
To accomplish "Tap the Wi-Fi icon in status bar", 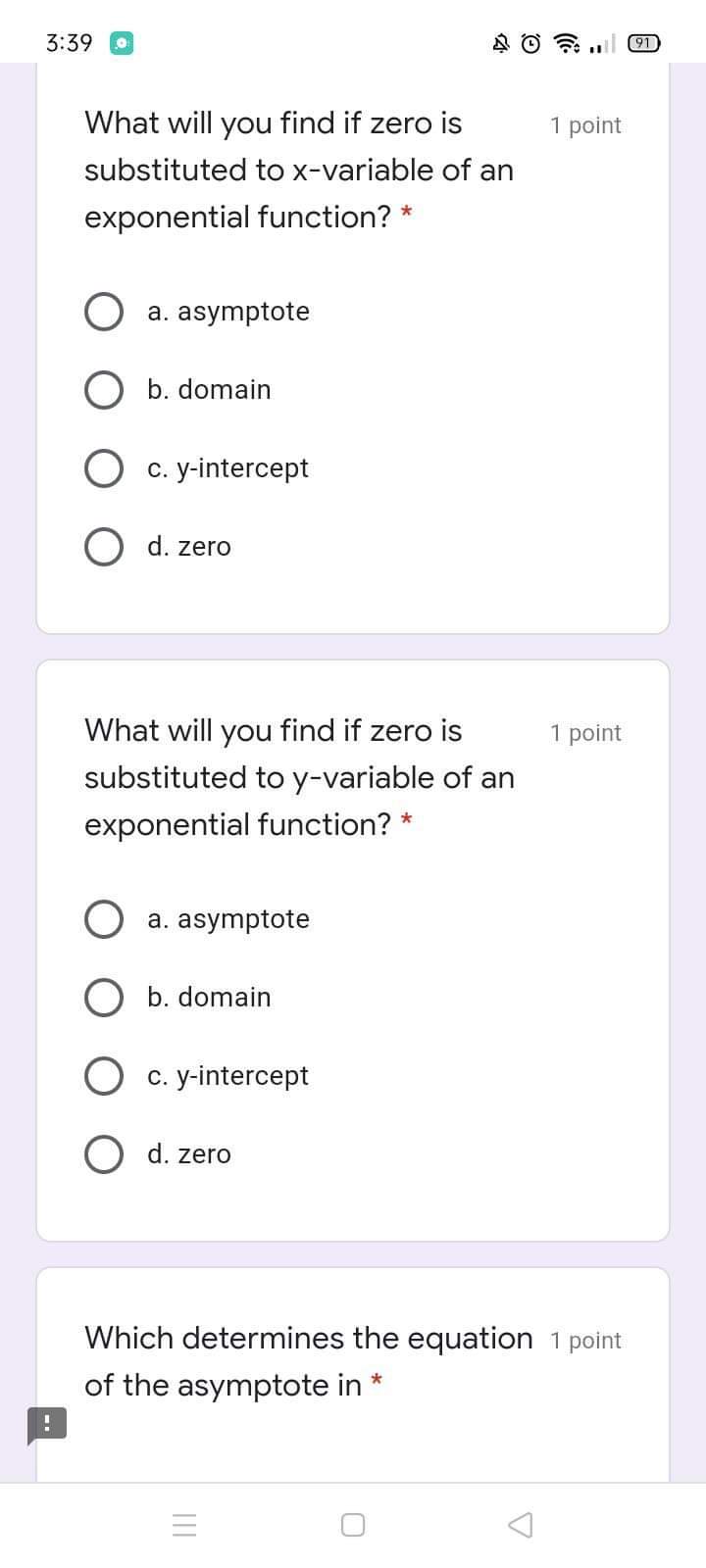I will click(567, 42).
